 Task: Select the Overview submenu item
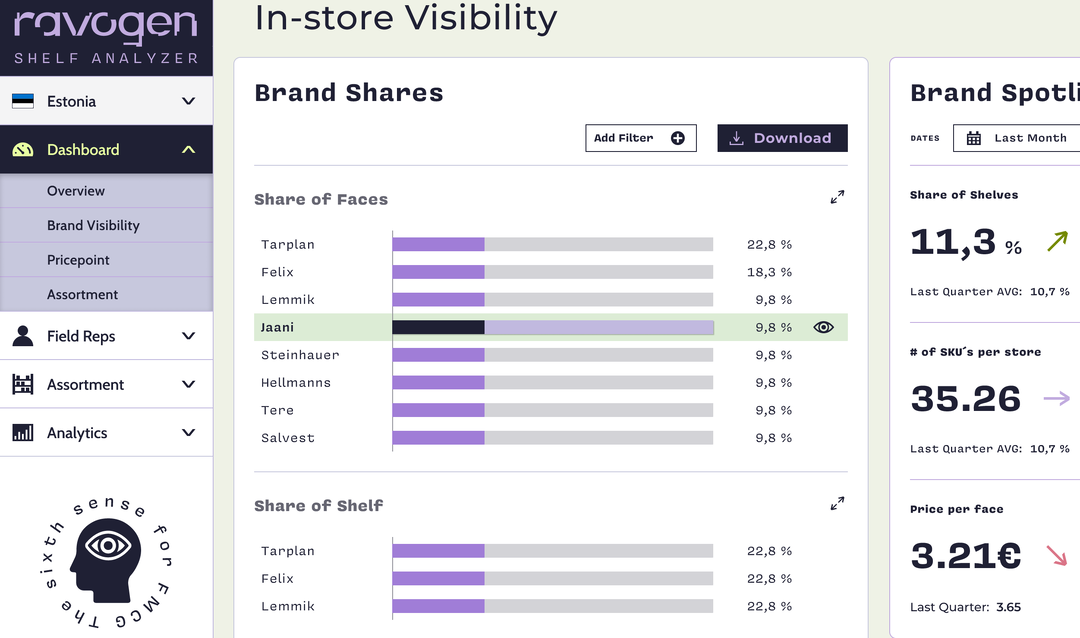(x=76, y=191)
